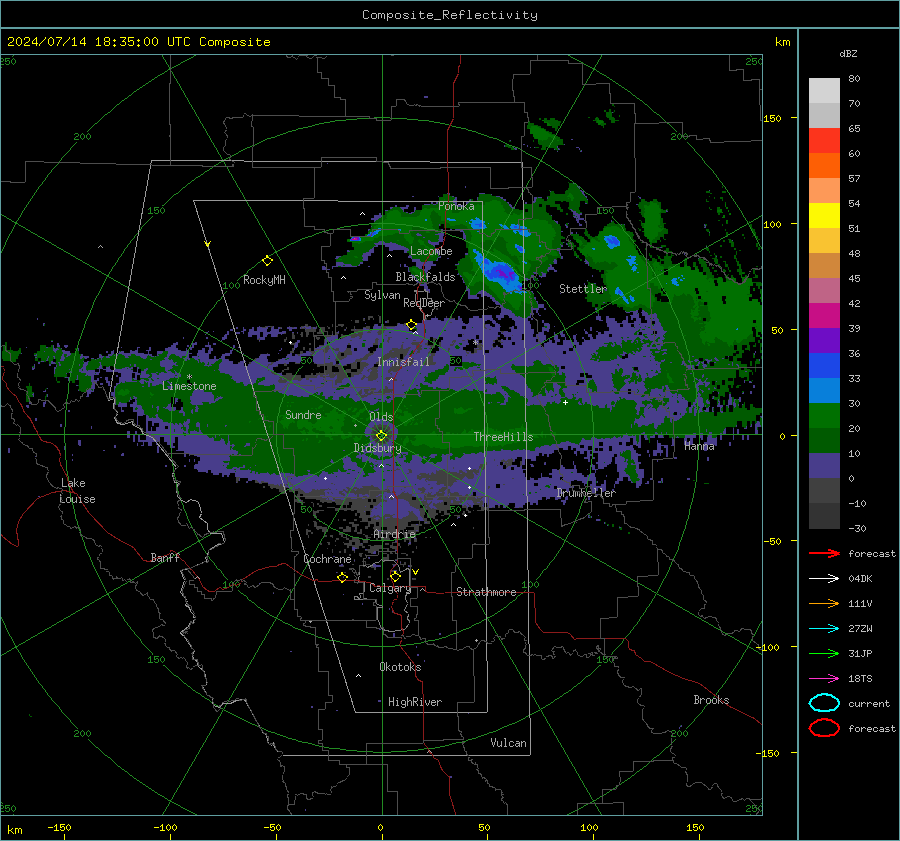Viewport: 900px width, 841px height.
Task: Click the Airdrie label
Action: pyautogui.click(x=394, y=534)
